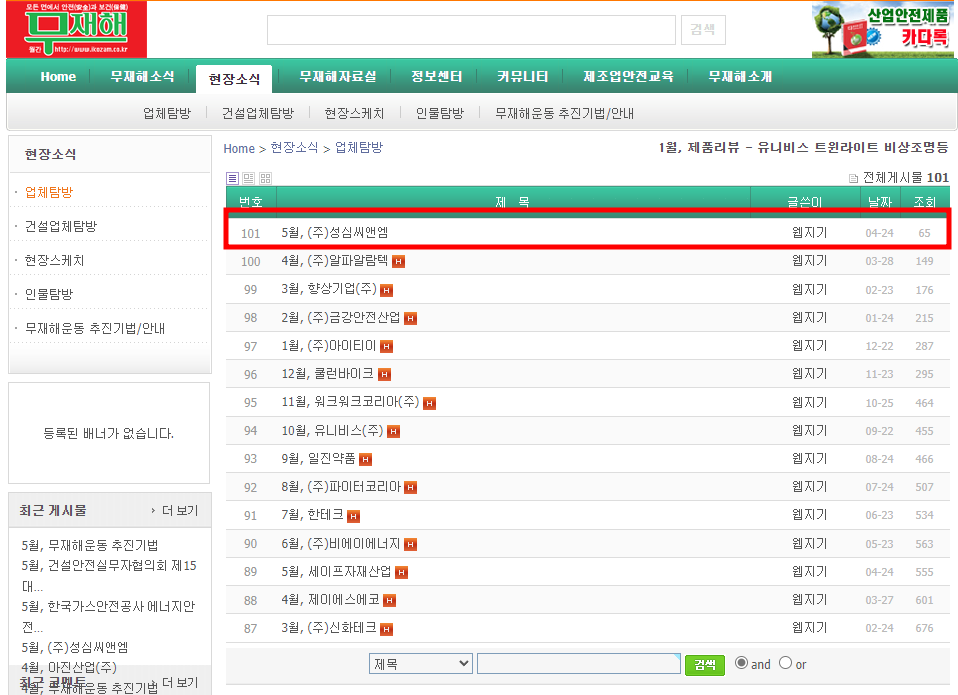Open recent post 5월, 한국가스안전공사 에너지안전

pos(108,616)
